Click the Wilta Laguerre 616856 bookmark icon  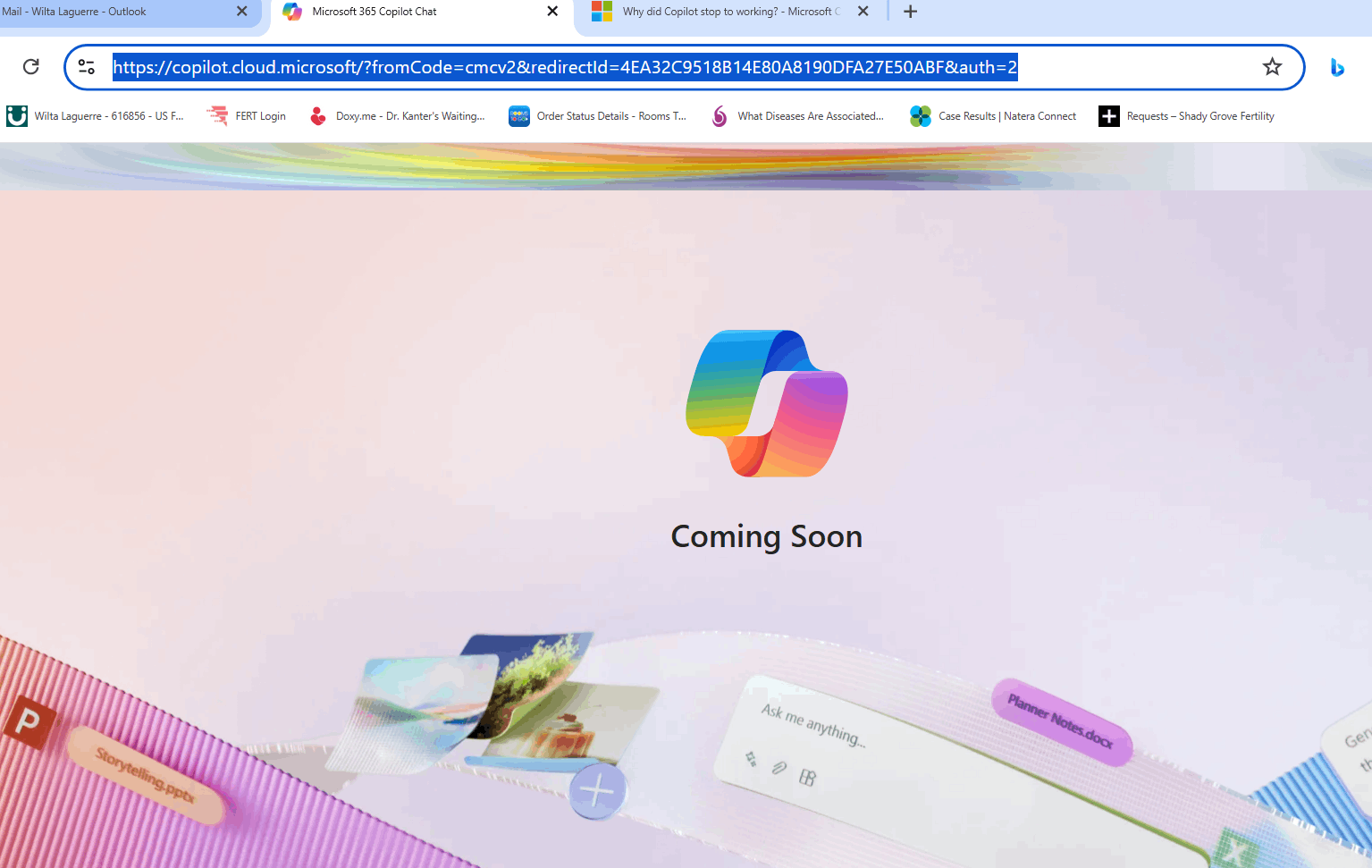click(17, 116)
